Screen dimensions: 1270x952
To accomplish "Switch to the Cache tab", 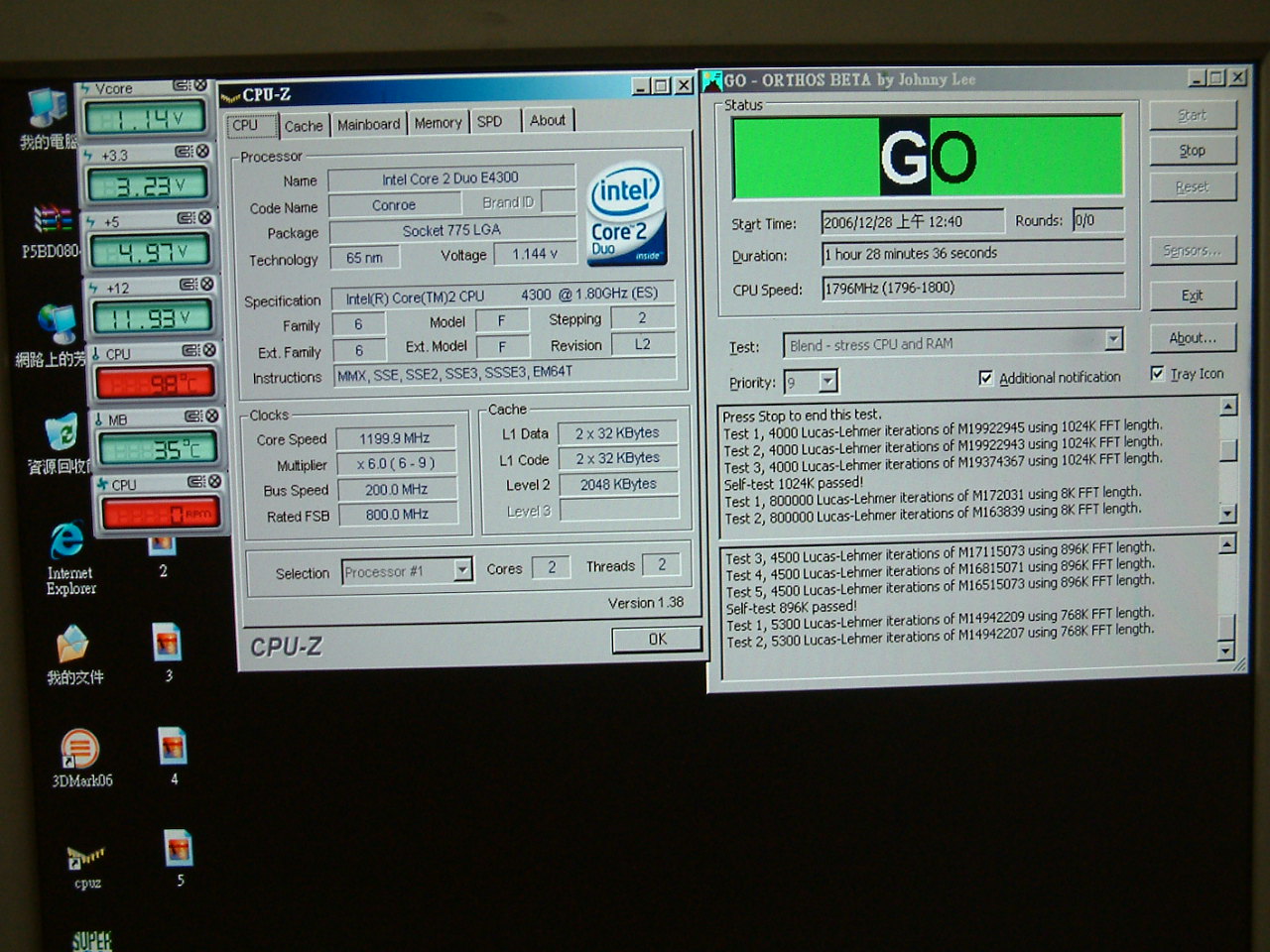I will click(x=303, y=126).
